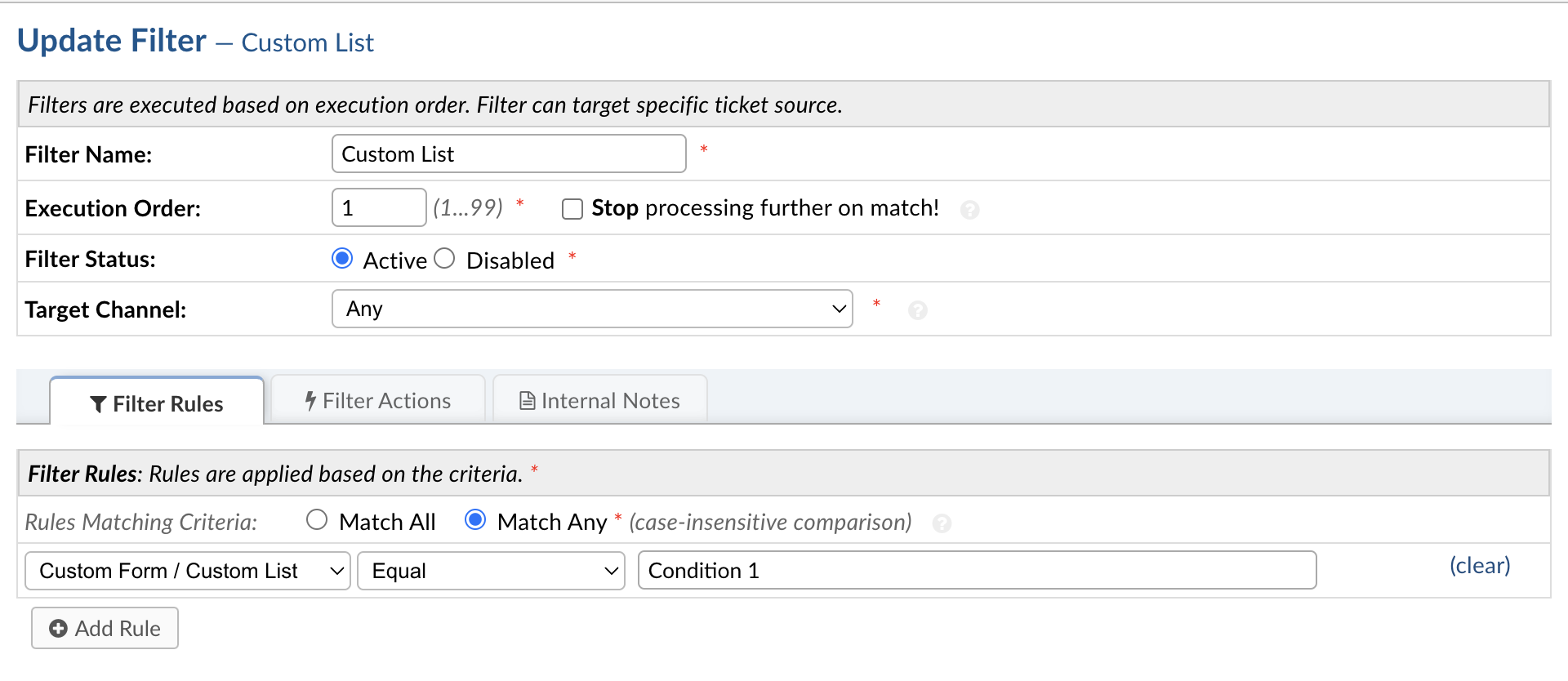Click help icon next to Target Channel
This screenshot has height=681, width=1568.
click(x=917, y=310)
